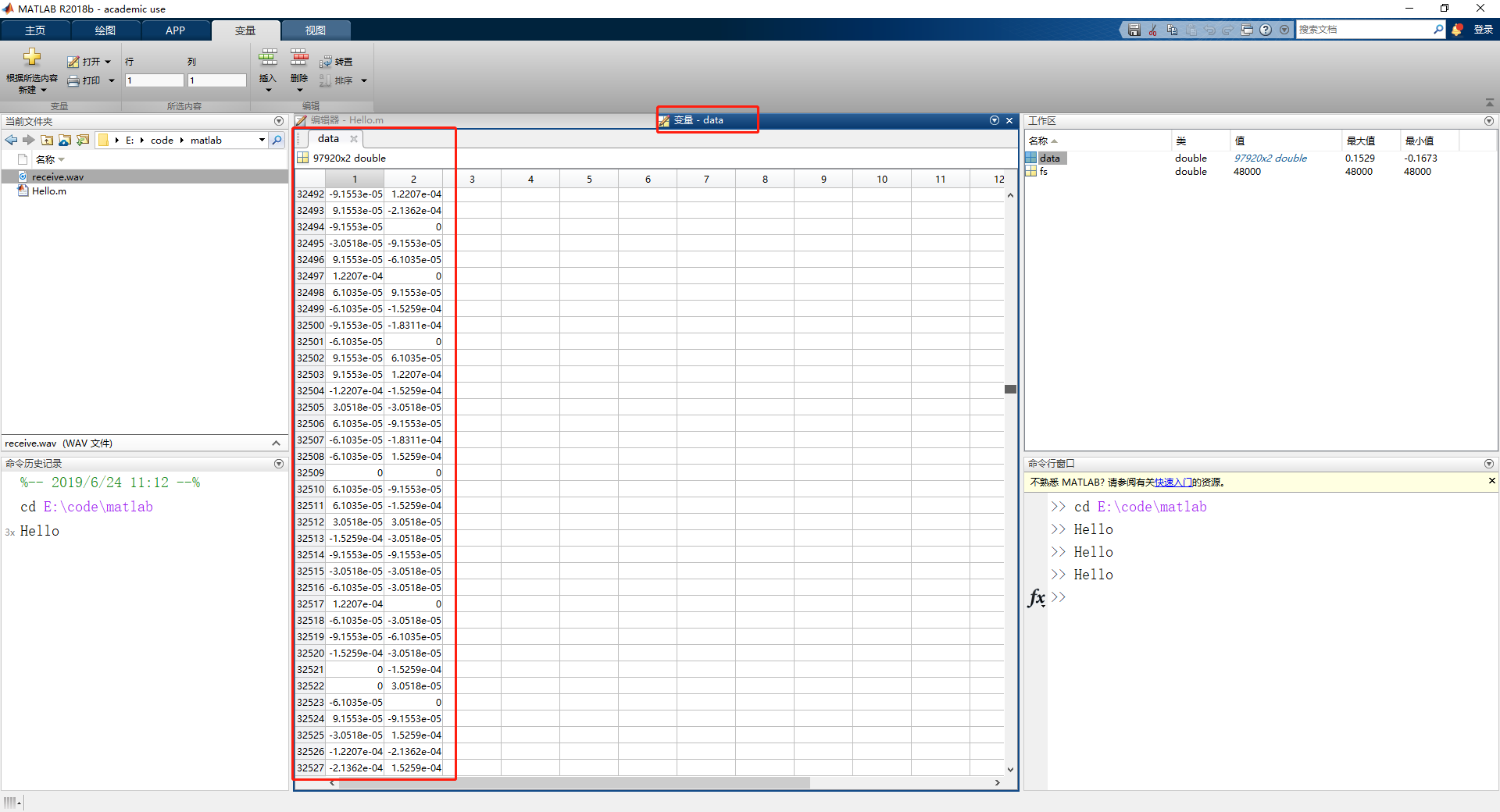Expand the Open dropdown arrow
Screen dimensions: 1500x812
108,62
